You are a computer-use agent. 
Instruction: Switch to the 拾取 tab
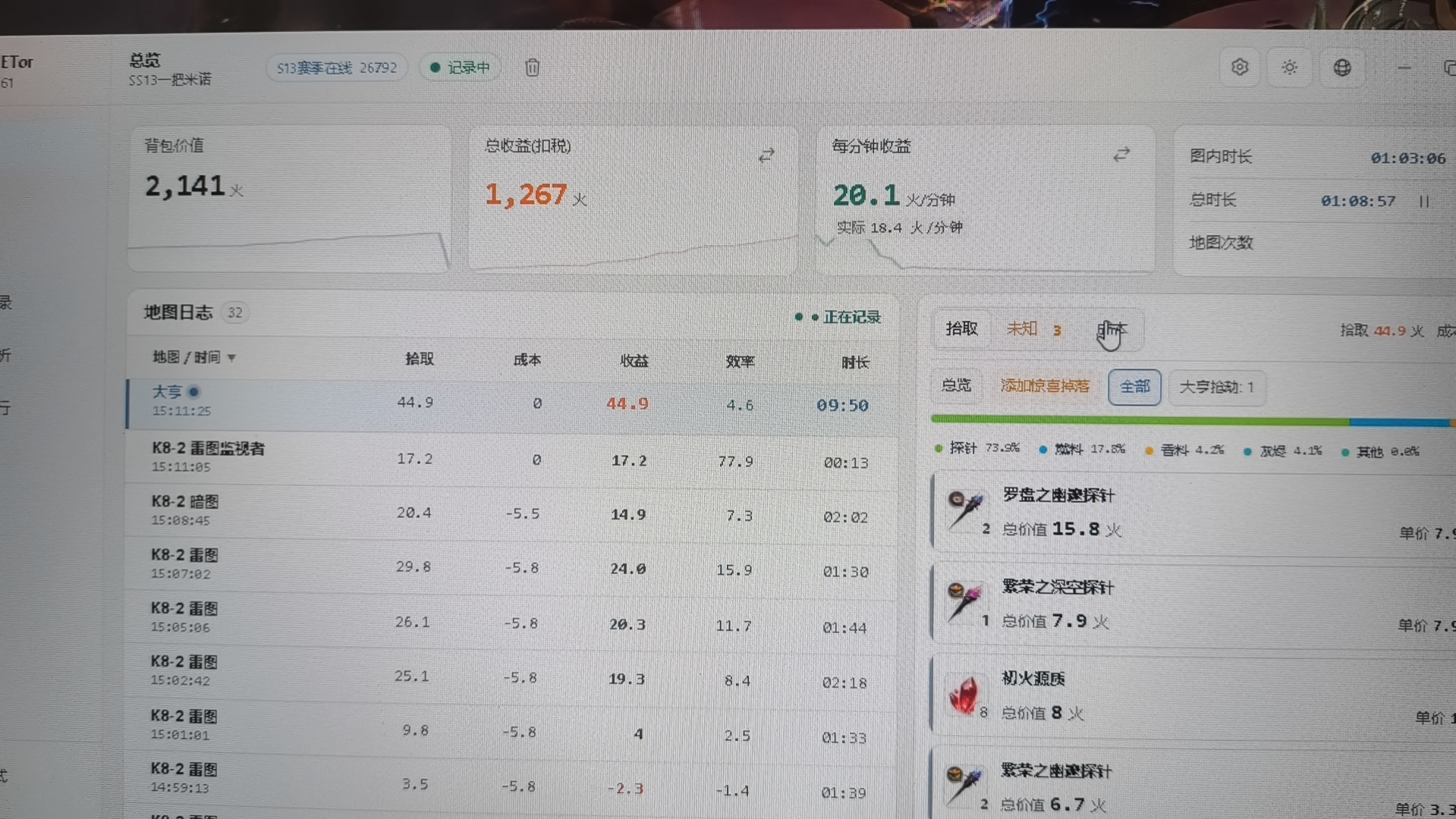961,328
